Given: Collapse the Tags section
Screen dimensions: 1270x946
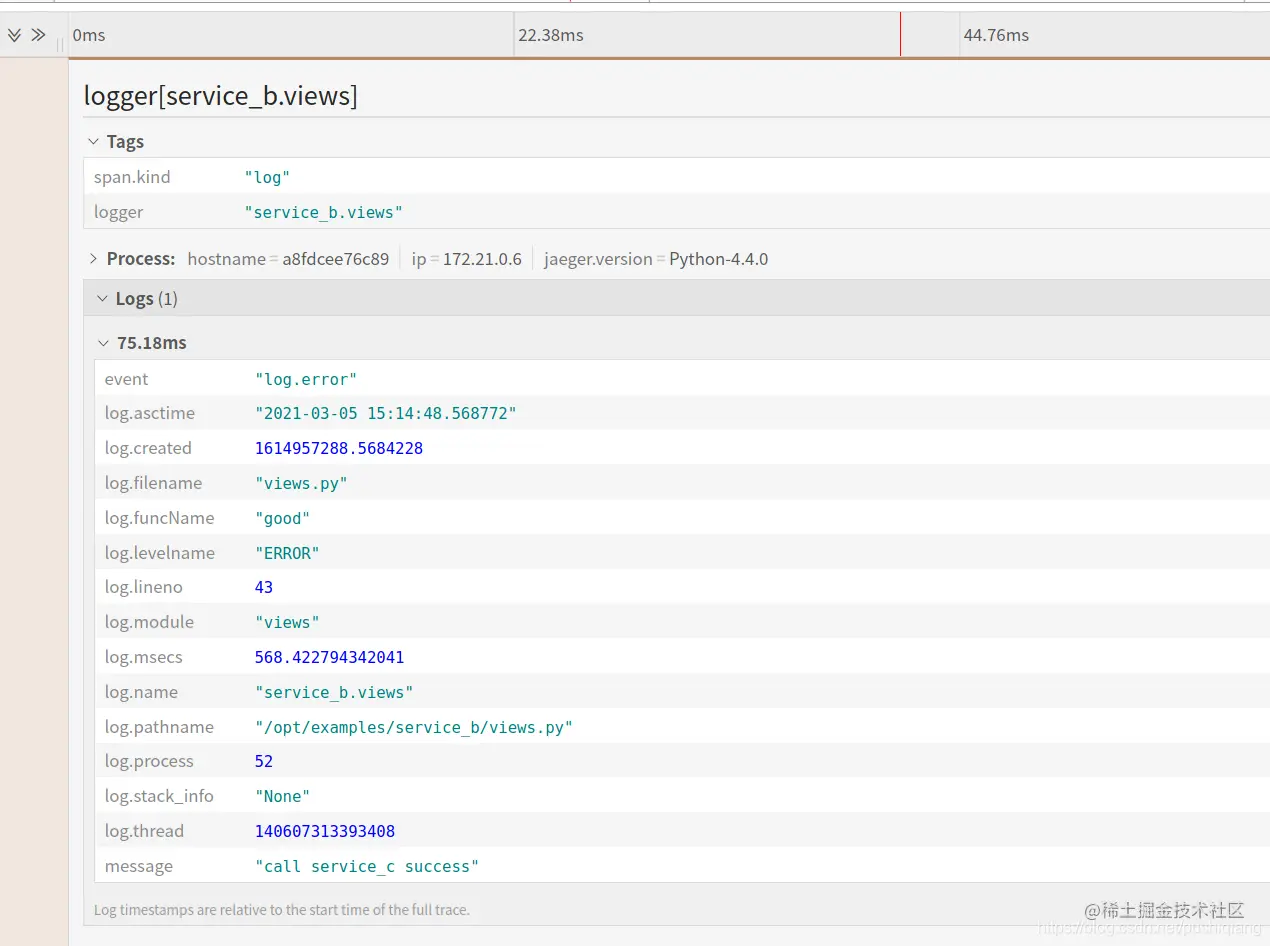Looking at the screenshot, I should [x=93, y=142].
